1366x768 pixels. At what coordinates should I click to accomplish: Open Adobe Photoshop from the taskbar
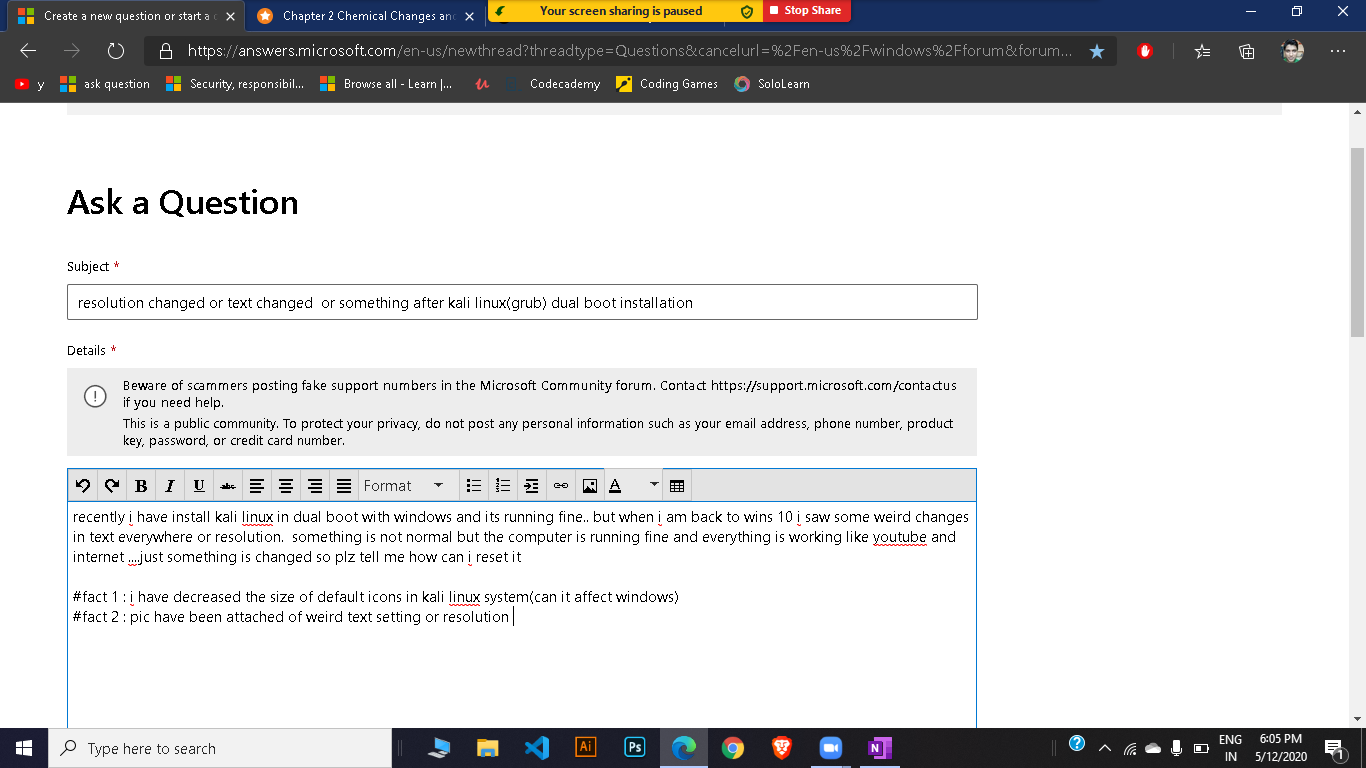(635, 748)
